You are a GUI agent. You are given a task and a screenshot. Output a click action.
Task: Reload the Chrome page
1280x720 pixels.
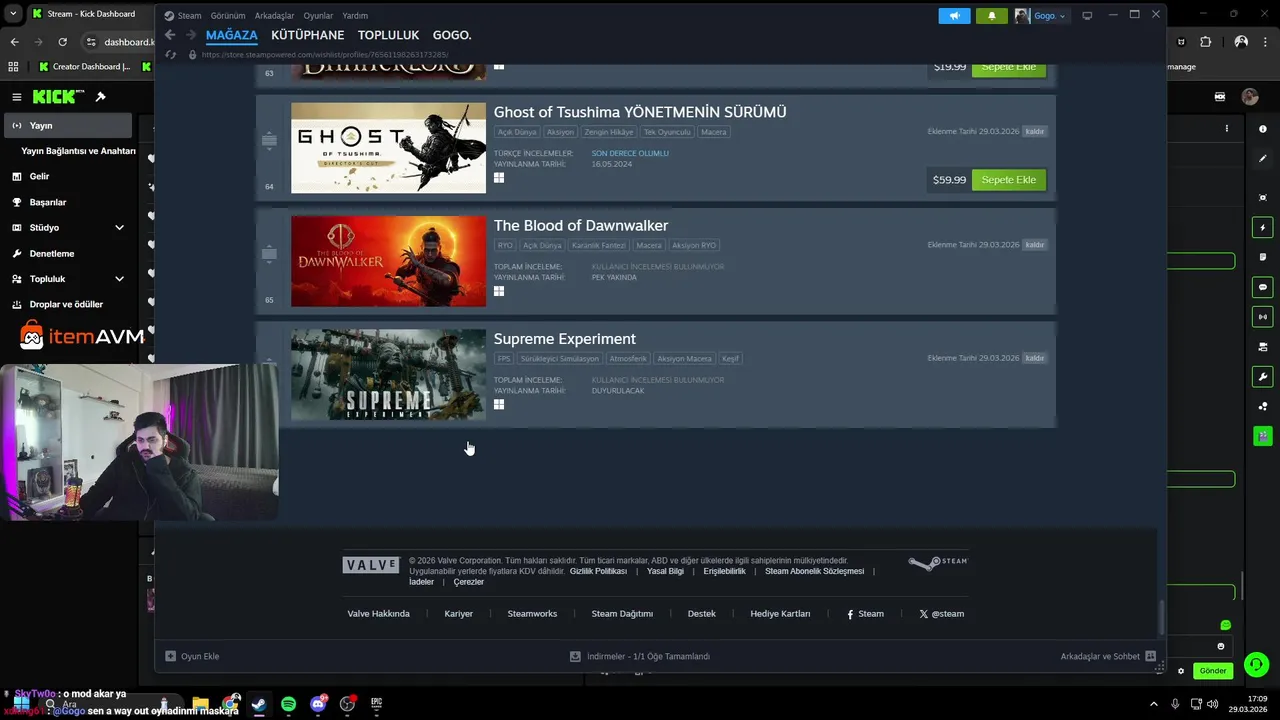62,42
